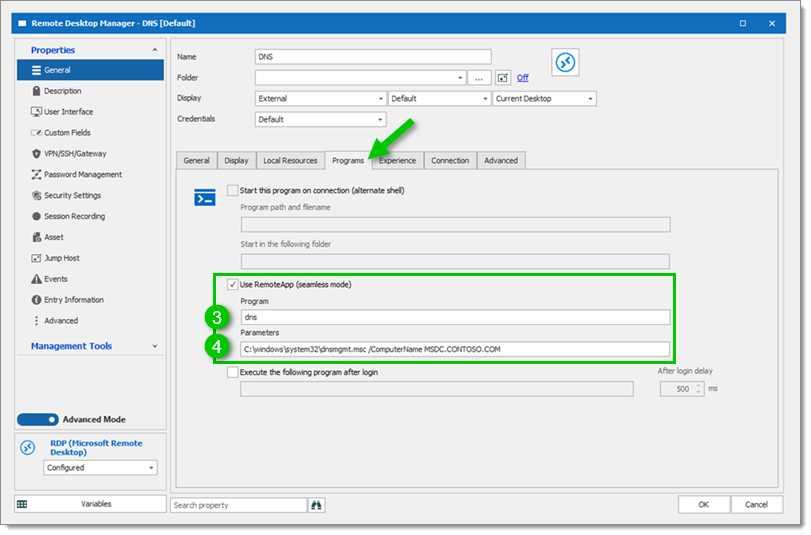Open the Security Settings section
811x535 pixels.
pos(66,196)
